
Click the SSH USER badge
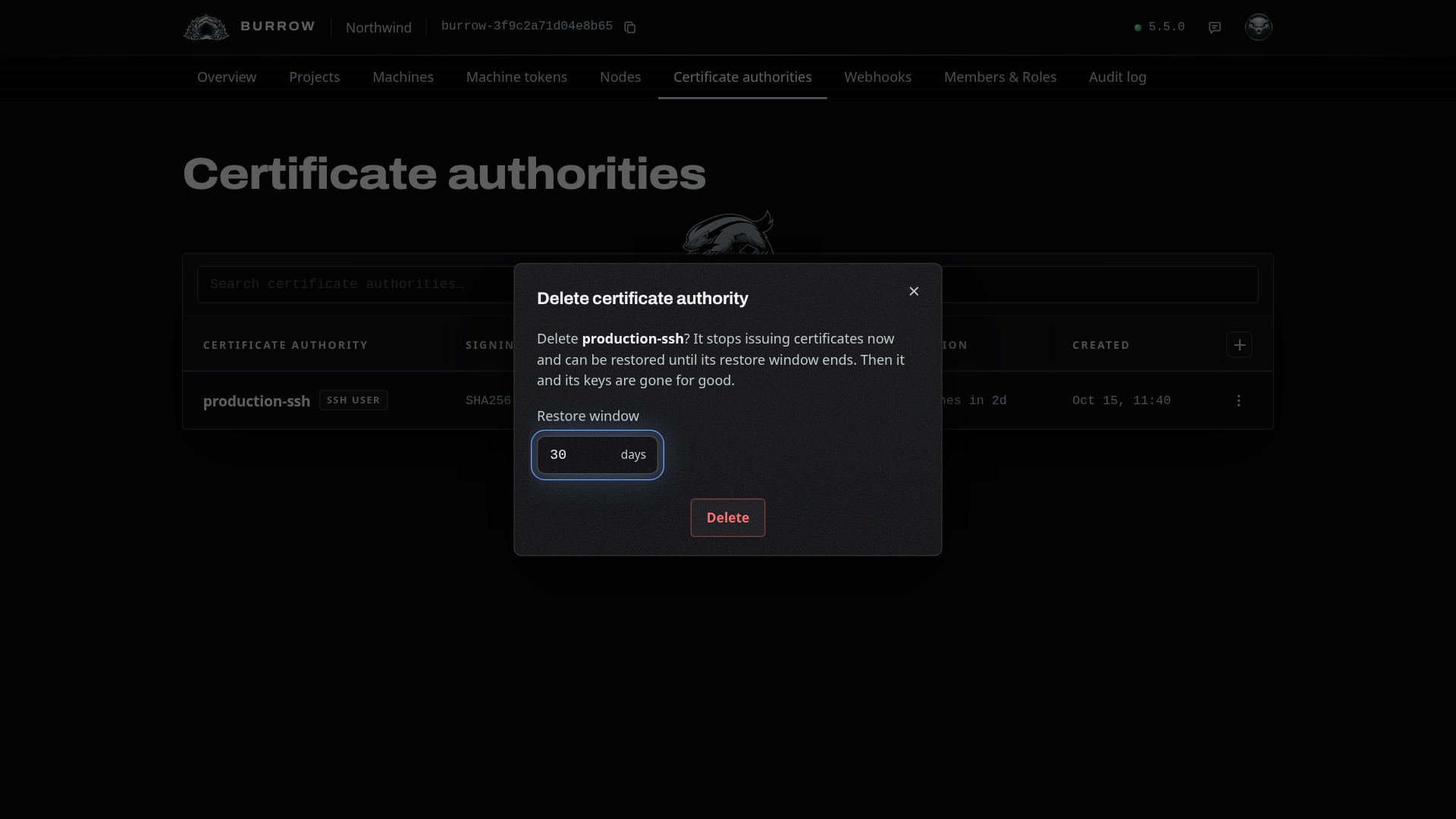(353, 400)
